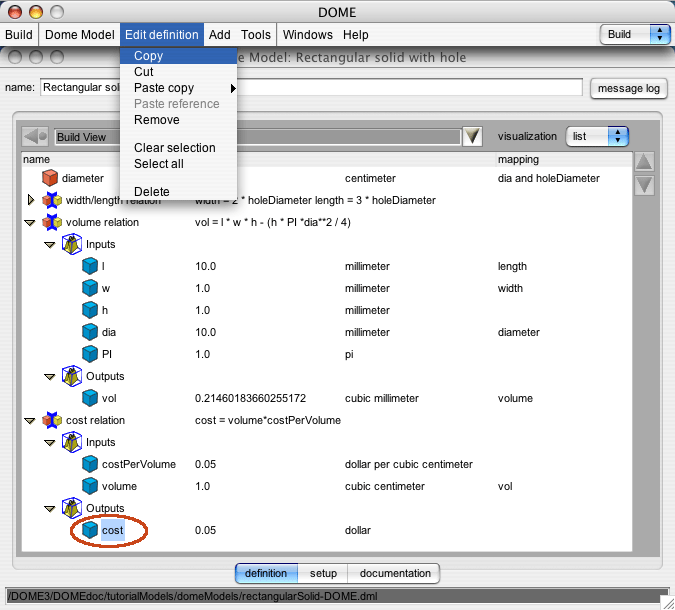Click the 'dollar per cubic centimeter' unit

[409, 464]
